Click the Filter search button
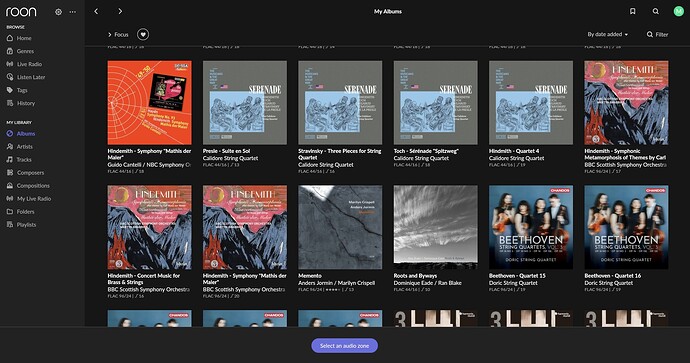Screen dimensions: 690x363 coord(657,34)
